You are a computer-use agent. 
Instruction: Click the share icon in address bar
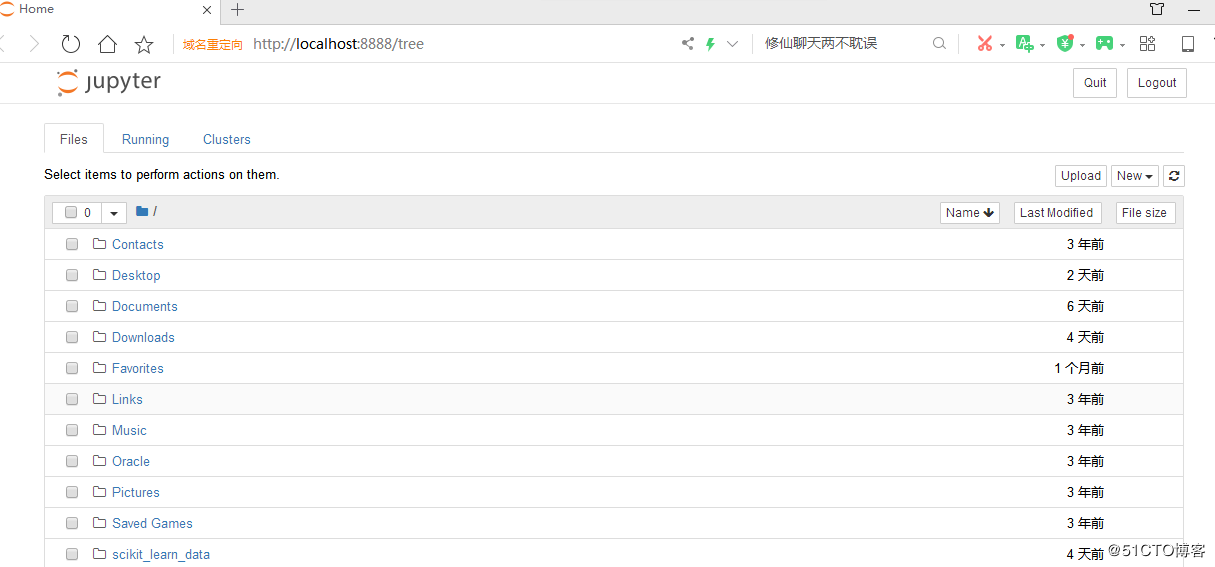pos(687,44)
